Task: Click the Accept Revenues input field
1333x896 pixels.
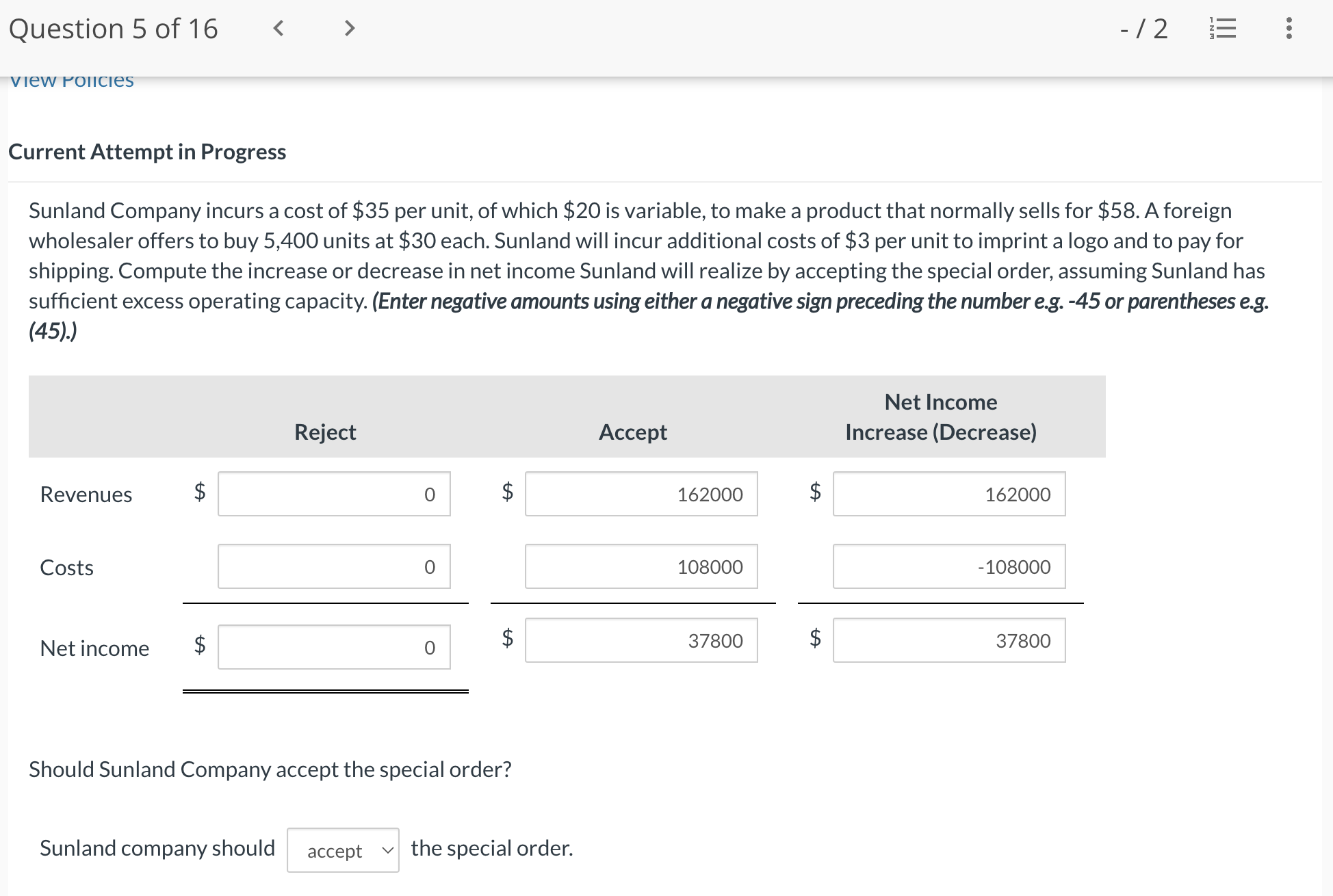Action: click(641, 494)
